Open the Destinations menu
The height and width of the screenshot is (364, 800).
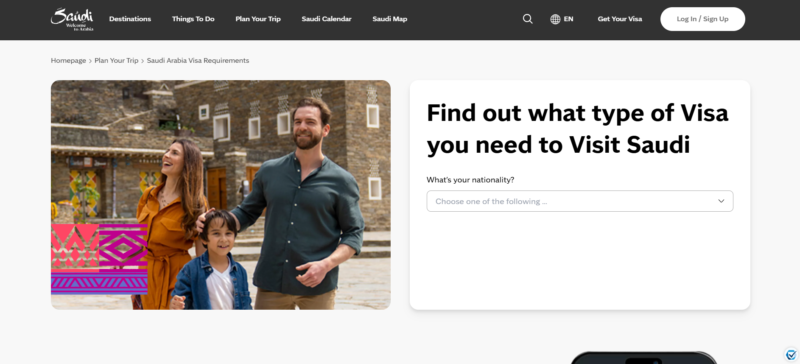point(130,19)
